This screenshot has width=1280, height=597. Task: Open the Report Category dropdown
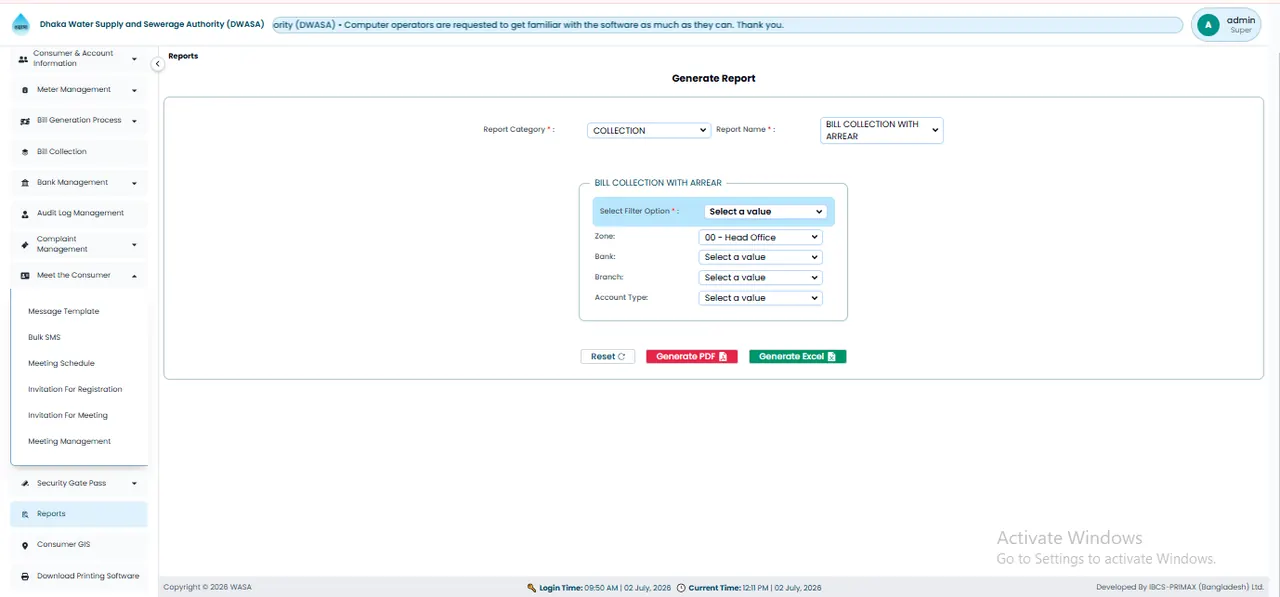pyautogui.click(x=649, y=130)
